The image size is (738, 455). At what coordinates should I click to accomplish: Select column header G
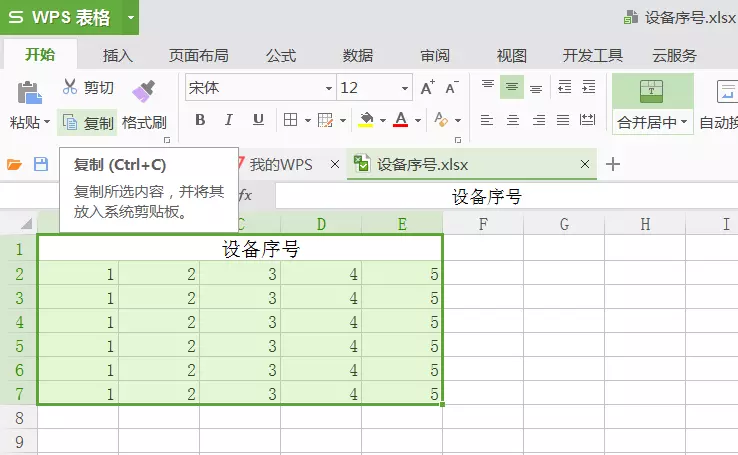click(564, 224)
